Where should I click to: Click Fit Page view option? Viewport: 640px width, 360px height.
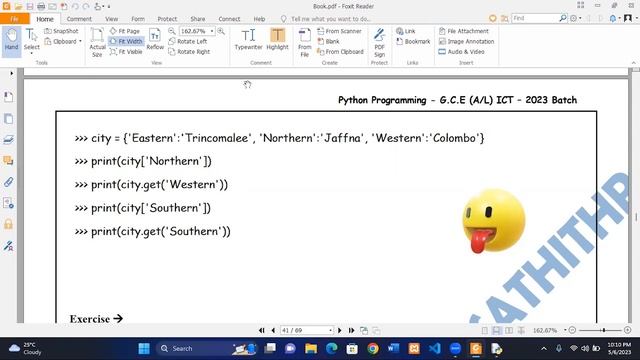pos(125,31)
